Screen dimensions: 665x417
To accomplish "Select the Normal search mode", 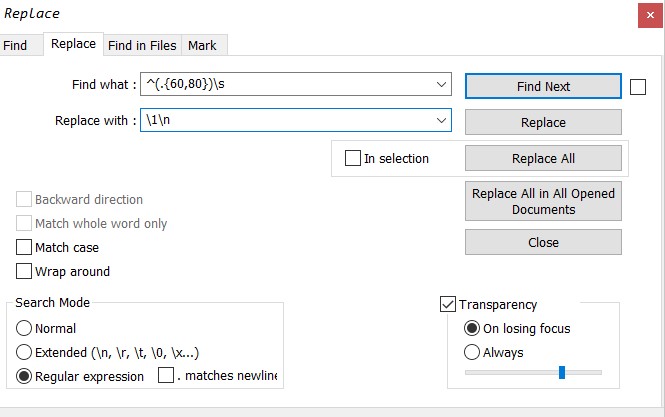I will (x=24, y=328).
